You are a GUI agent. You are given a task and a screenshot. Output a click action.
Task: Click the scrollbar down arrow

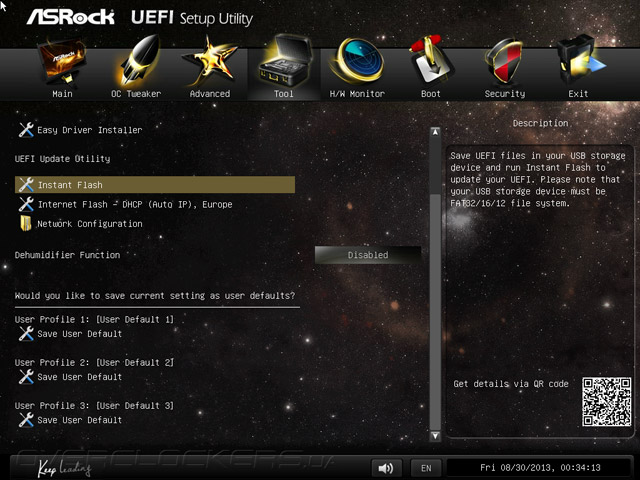click(436, 436)
